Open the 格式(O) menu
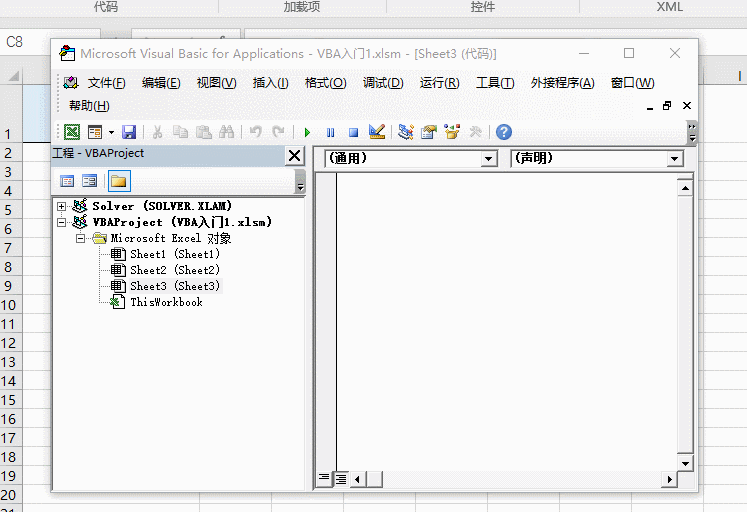 [x=325, y=83]
